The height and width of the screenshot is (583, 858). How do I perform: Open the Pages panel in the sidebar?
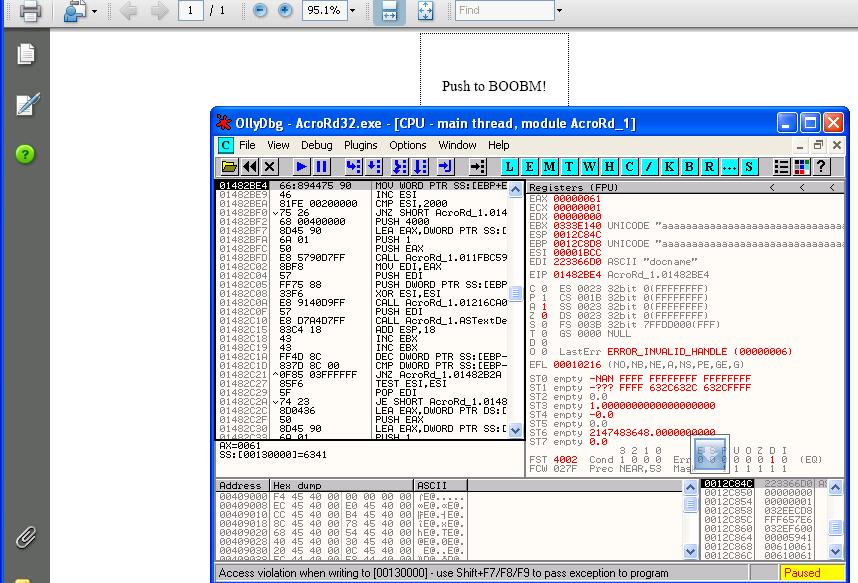pyautogui.click(x=26, y=55)
